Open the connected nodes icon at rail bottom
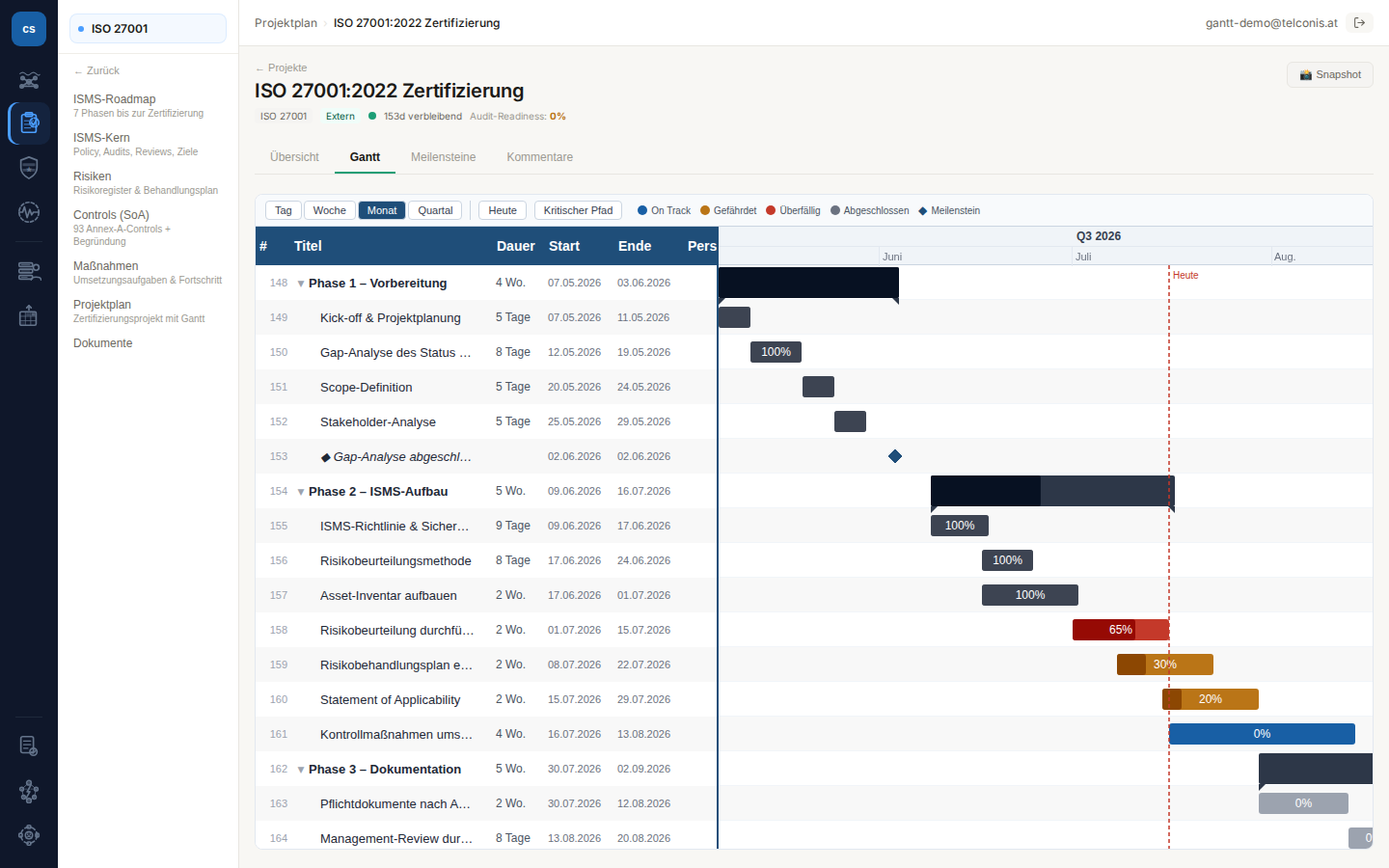Viewport: 1389px width, 868px height. pos(29,792)
